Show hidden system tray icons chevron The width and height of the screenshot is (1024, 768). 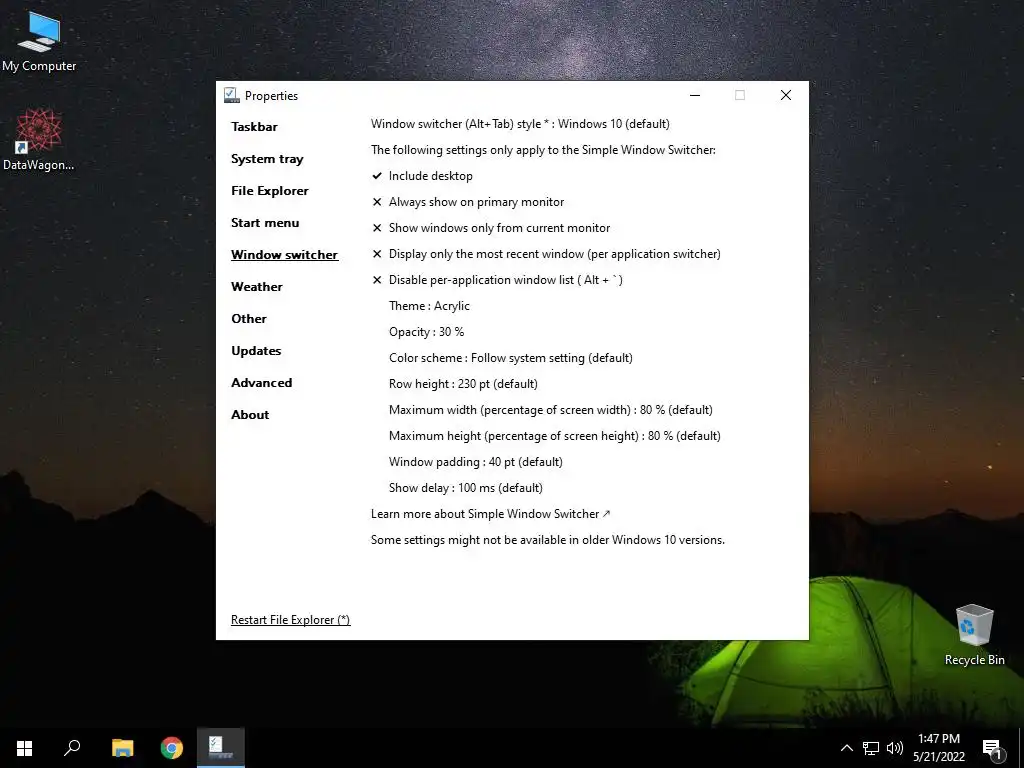coord(846,748)
